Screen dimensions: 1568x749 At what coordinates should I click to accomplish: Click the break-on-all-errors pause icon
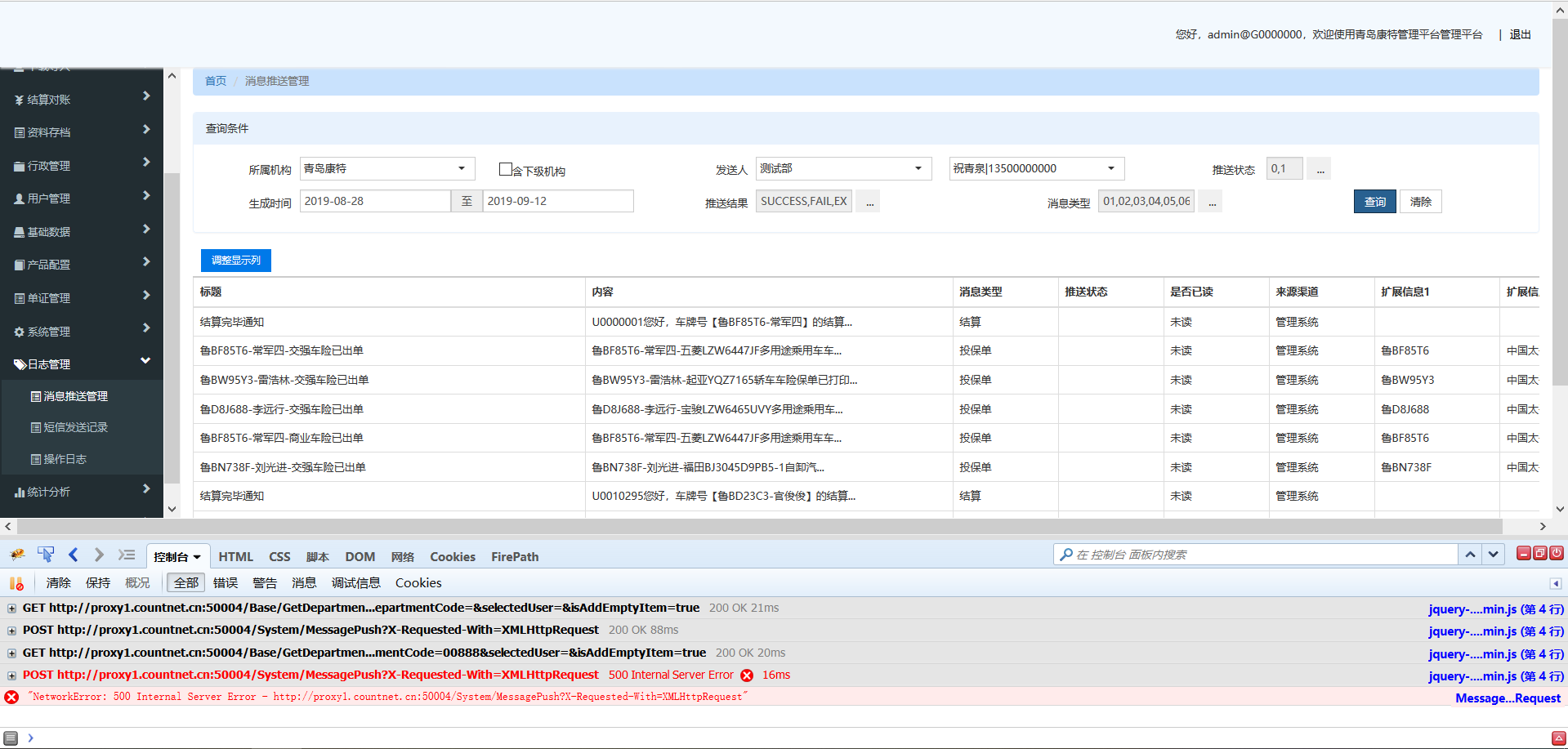(x=16, y=583)
